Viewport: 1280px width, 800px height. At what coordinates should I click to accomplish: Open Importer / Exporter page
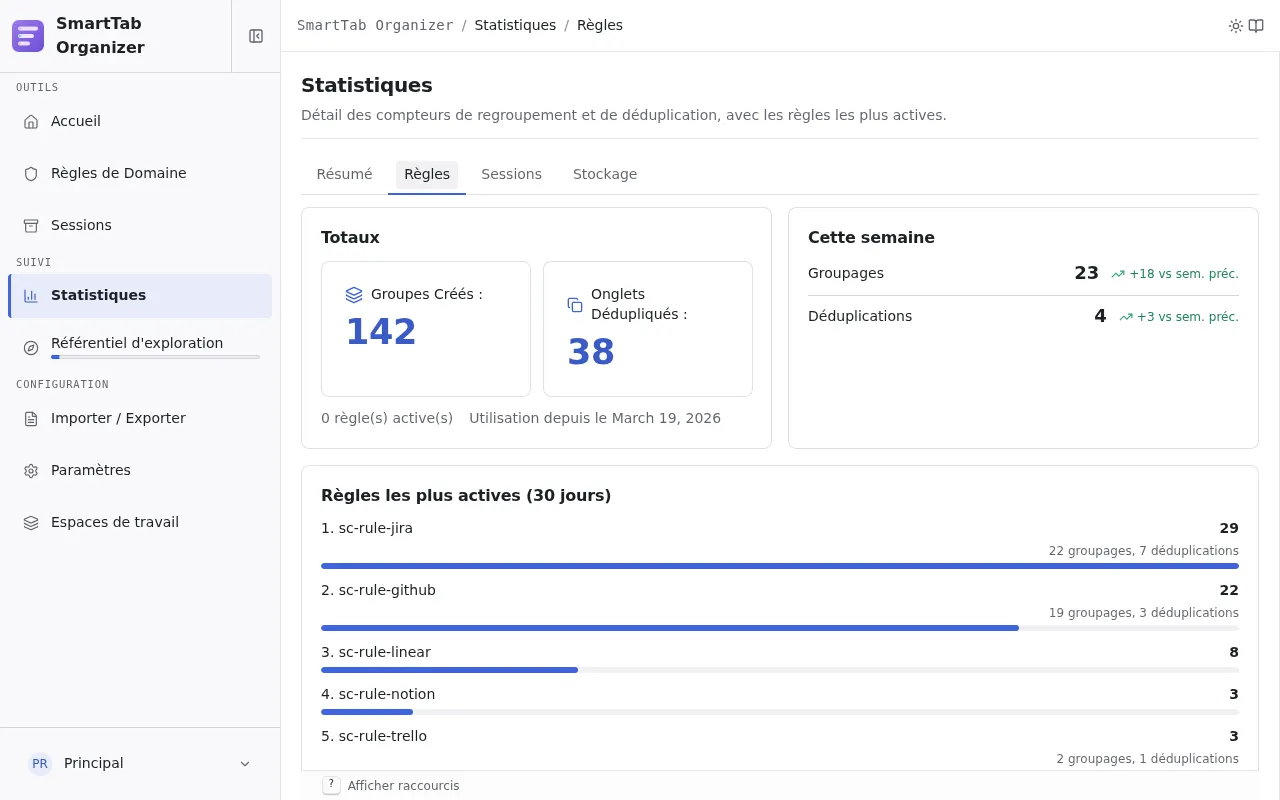(140, 418)
